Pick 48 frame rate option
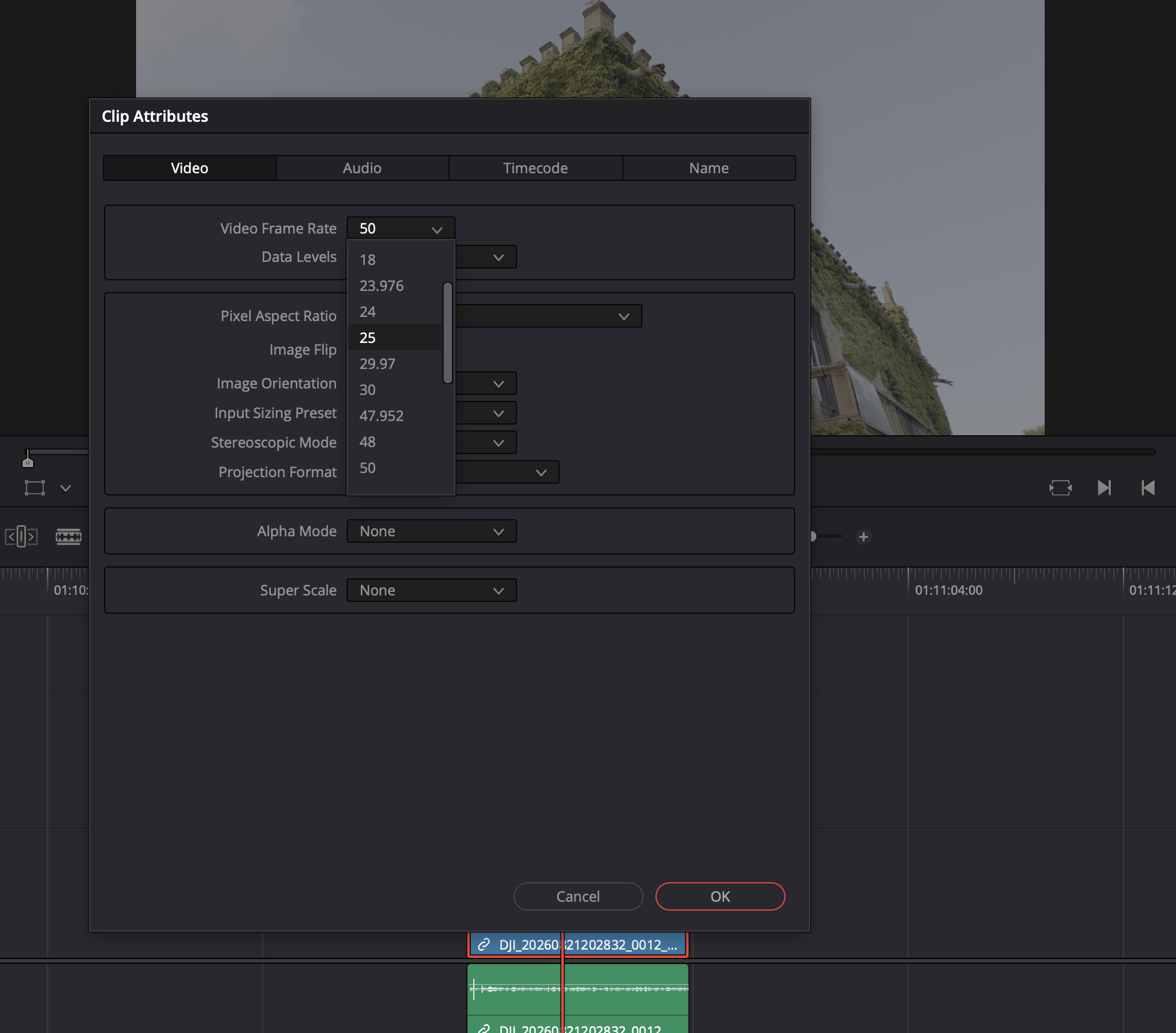Image resolution: width=1176 pixels, height=1033 pixels. (x=394, y=442)
